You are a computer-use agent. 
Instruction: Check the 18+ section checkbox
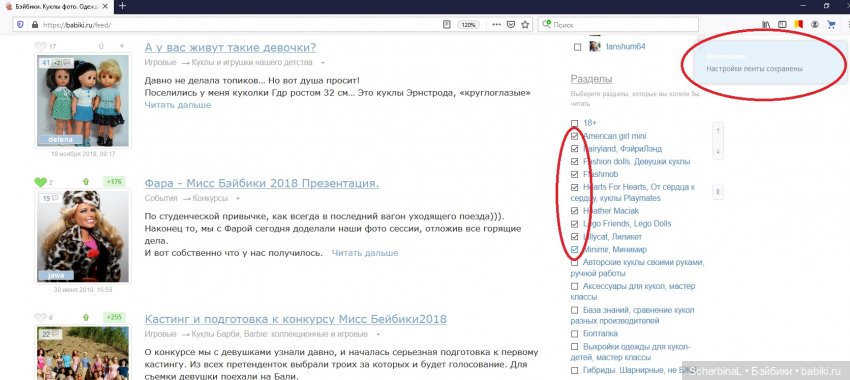click(575, 123)
